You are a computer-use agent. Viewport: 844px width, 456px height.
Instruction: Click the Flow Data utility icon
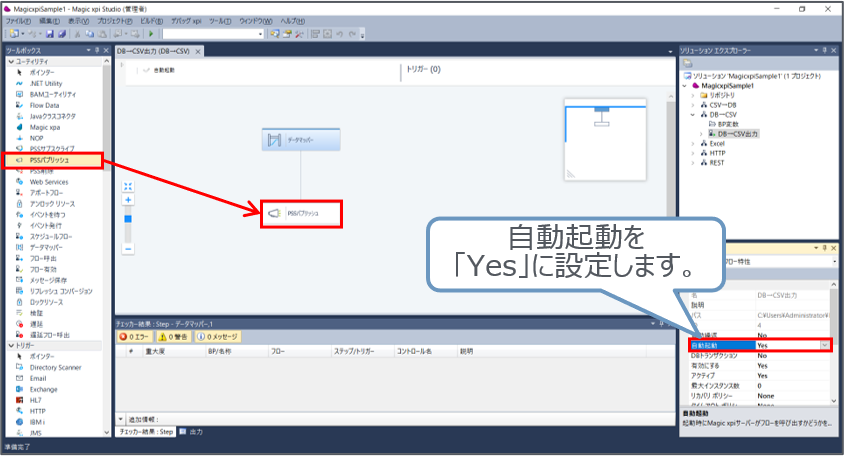(x=44, y=105)
